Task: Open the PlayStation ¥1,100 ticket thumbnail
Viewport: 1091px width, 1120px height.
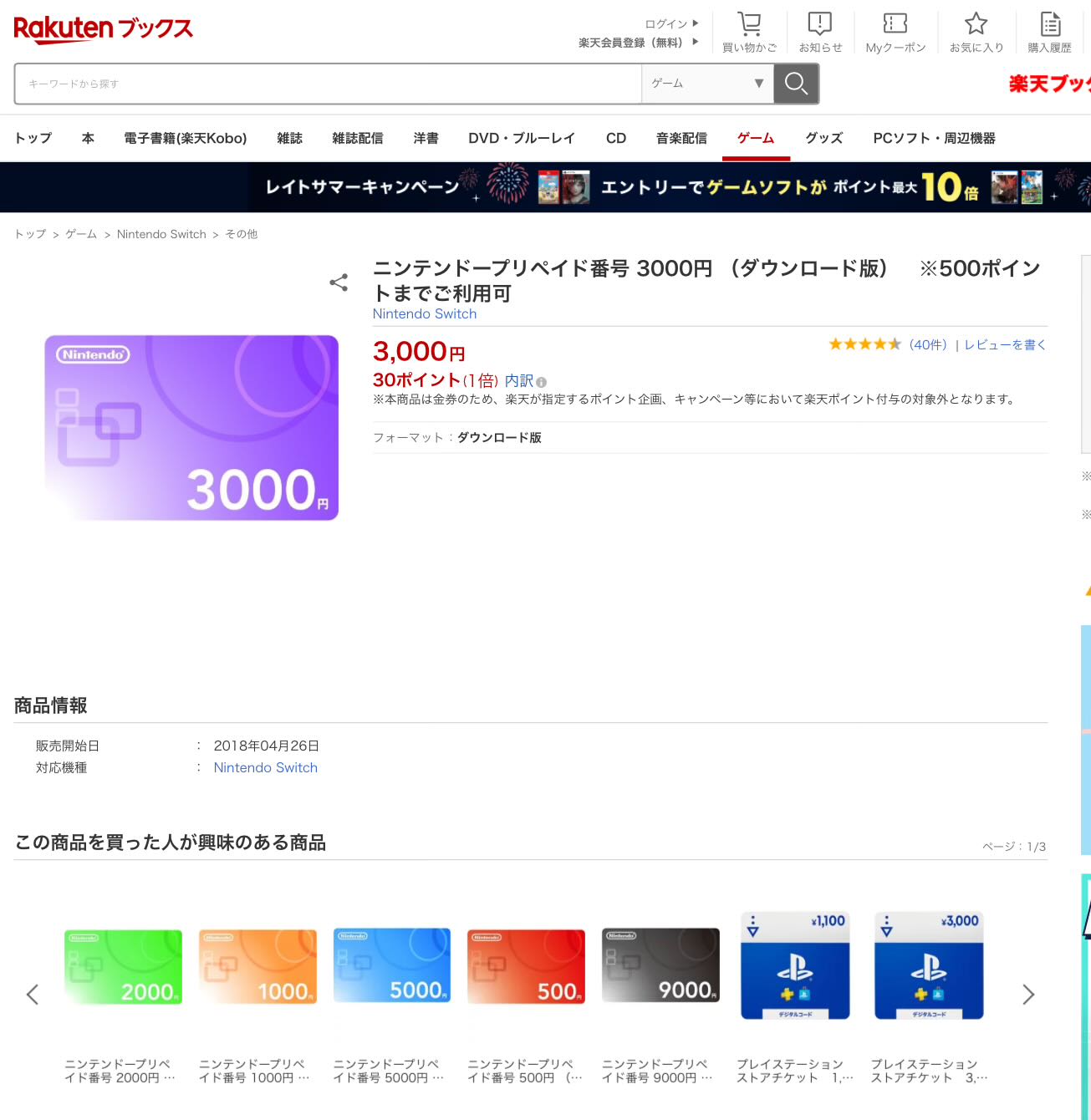Action: (x=795, y=965)
